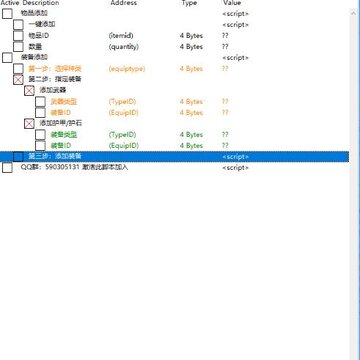360x360 pixels.
Task: Select the 物品添加 description
Action: [34, 13]
